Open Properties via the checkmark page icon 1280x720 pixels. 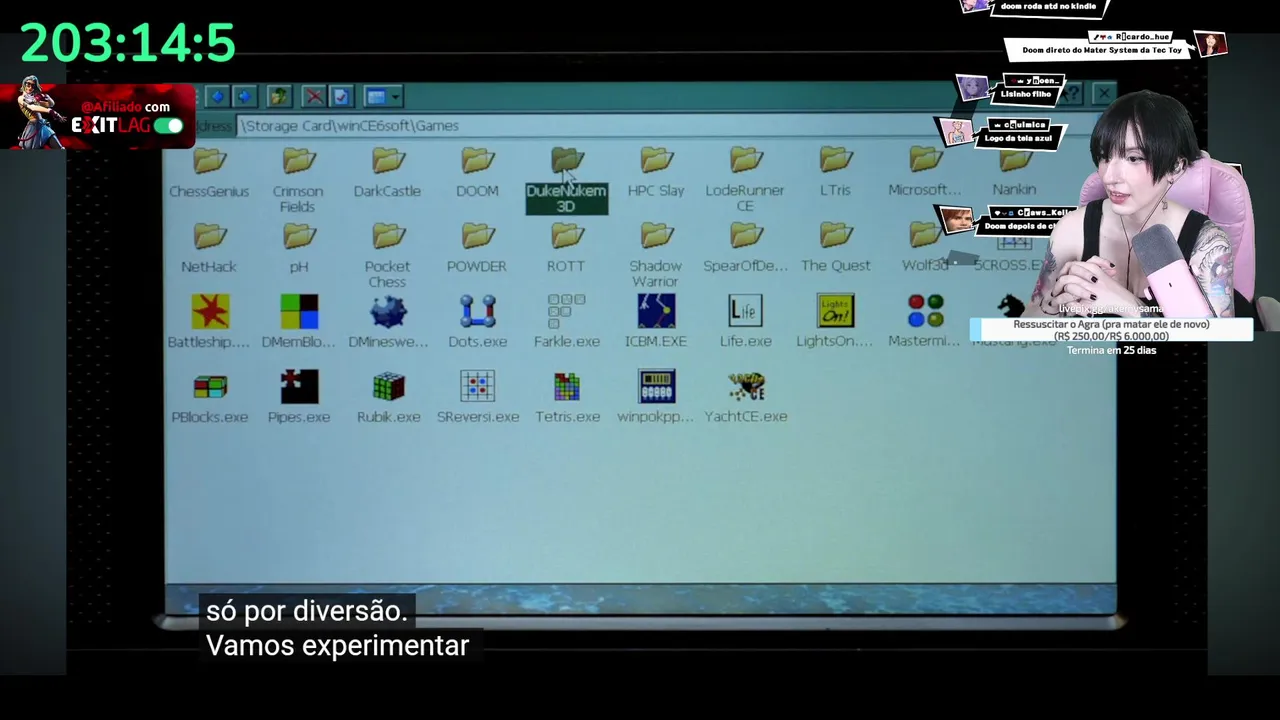(x=341, y=96)
